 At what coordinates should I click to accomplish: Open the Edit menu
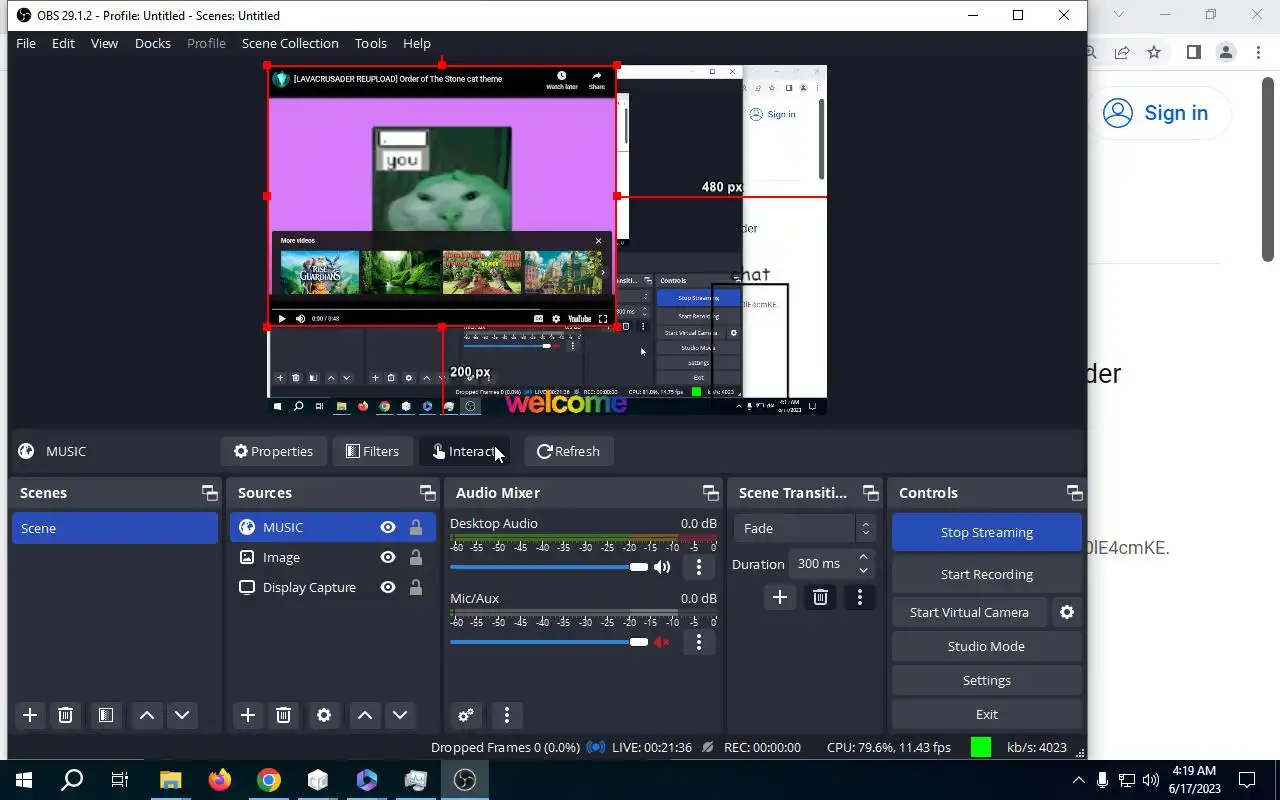(63, 43)
